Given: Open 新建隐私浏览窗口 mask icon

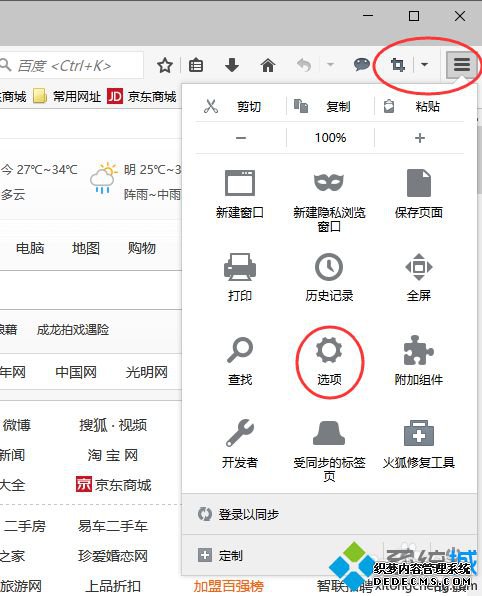Looking at the screenshot, I should (x=329, y=182).
